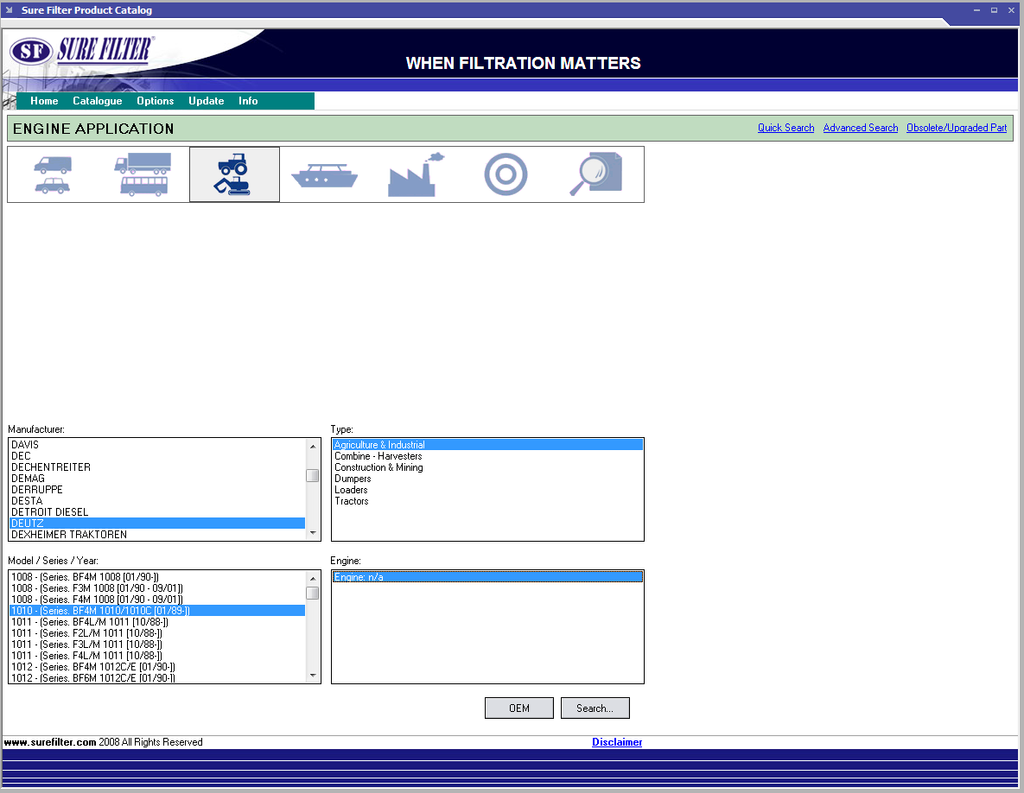Open the Quick Search link
The width and height of the screenshot is (1024, 793).
point(786,127)
